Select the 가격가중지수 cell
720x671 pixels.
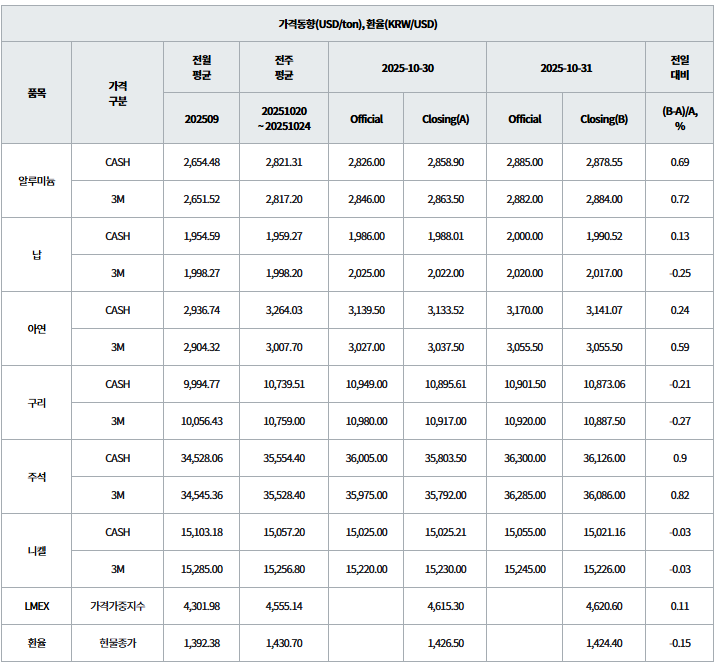117,606
